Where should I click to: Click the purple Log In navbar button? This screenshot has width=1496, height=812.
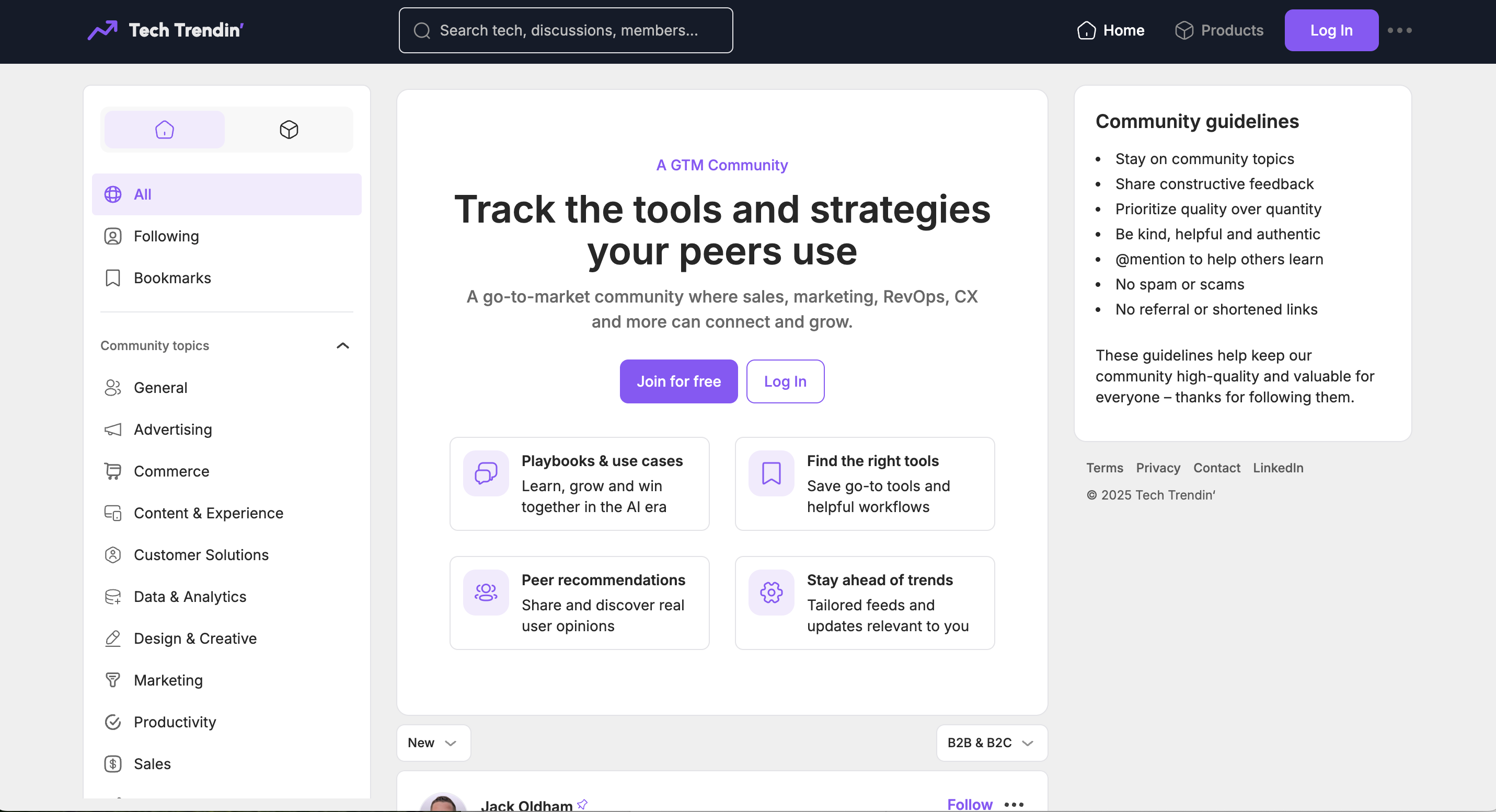1330,30
